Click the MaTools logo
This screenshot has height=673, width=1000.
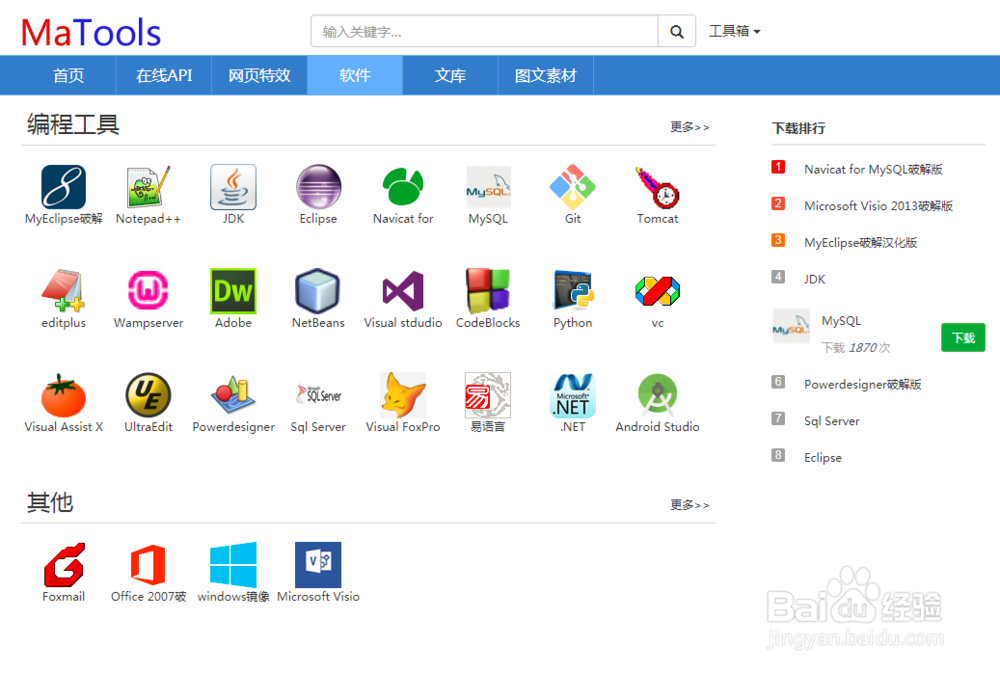(x=91, y=33)
